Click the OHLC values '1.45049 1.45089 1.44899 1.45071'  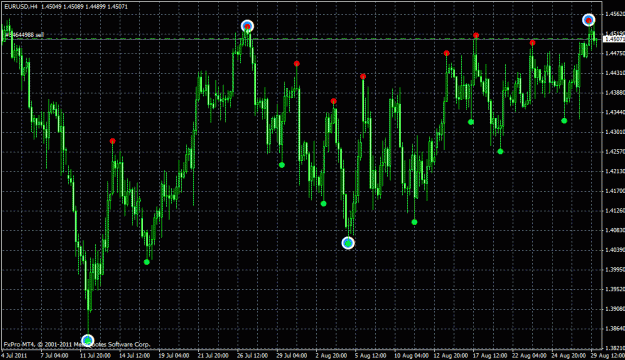click(85, 7)
